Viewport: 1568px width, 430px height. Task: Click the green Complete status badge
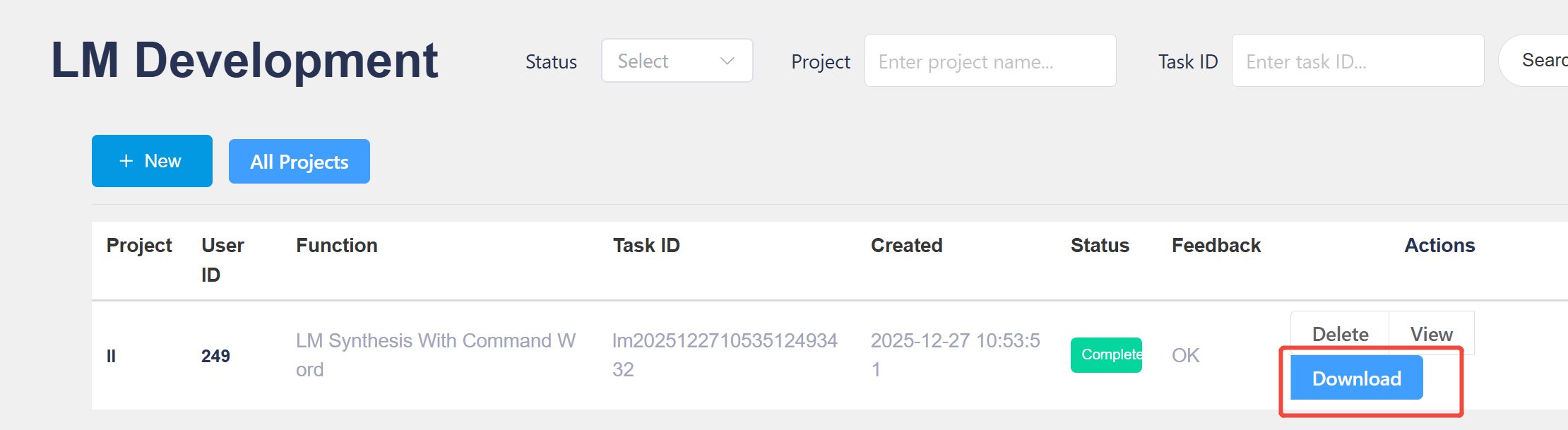1106,354
